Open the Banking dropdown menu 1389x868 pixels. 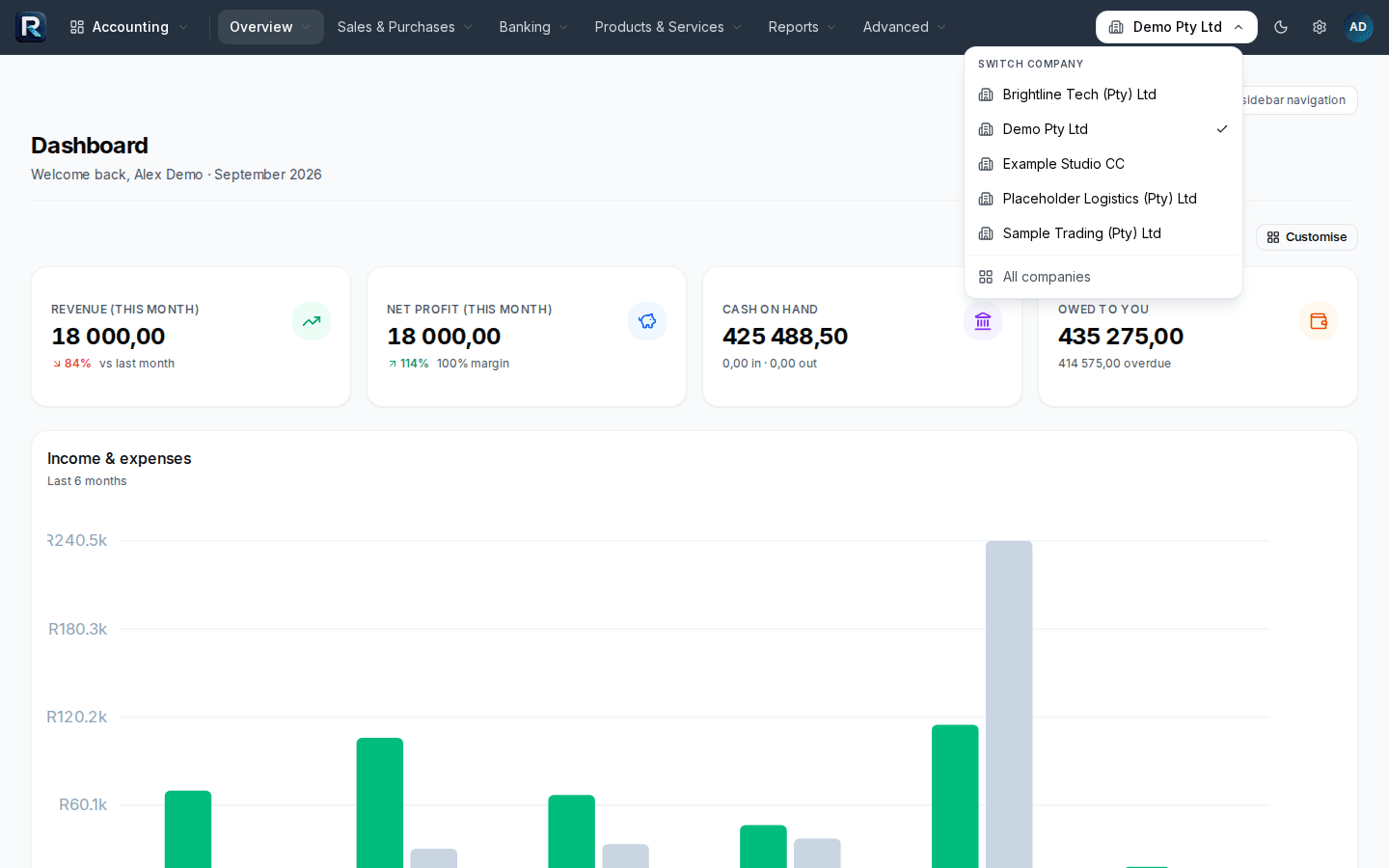pyautogui.click(x=533, y=27)
